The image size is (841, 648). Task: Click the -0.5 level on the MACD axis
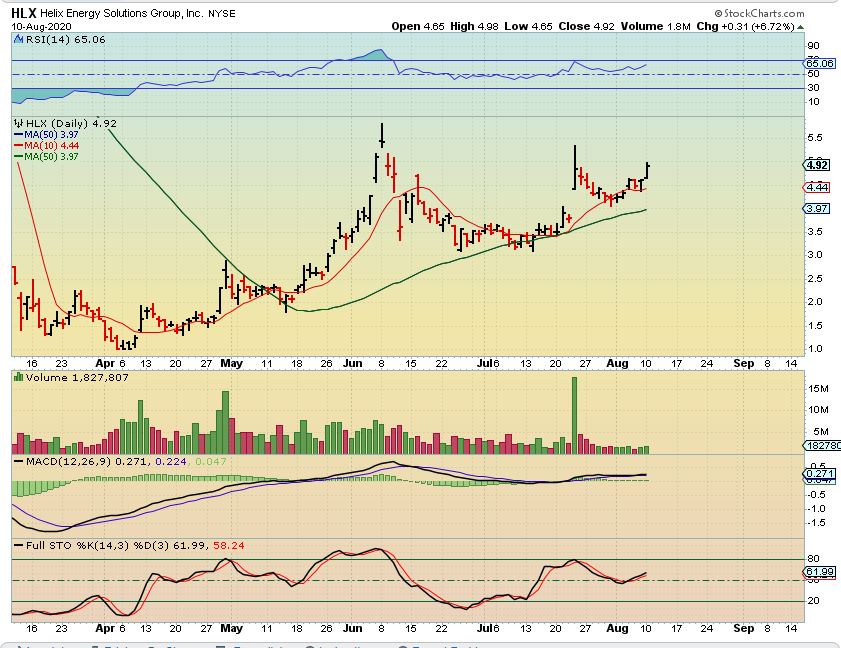point(816,495)
